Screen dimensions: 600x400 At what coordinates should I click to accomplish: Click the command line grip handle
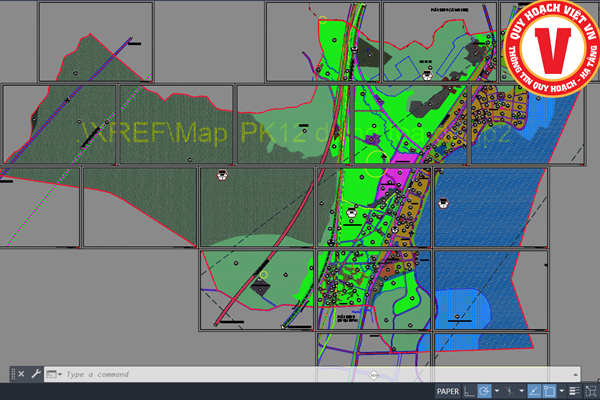[12, 374]
